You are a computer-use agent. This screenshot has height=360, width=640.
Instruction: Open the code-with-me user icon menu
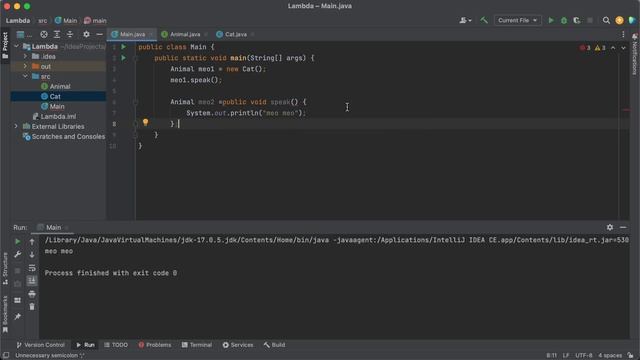(x=465, y=20)
